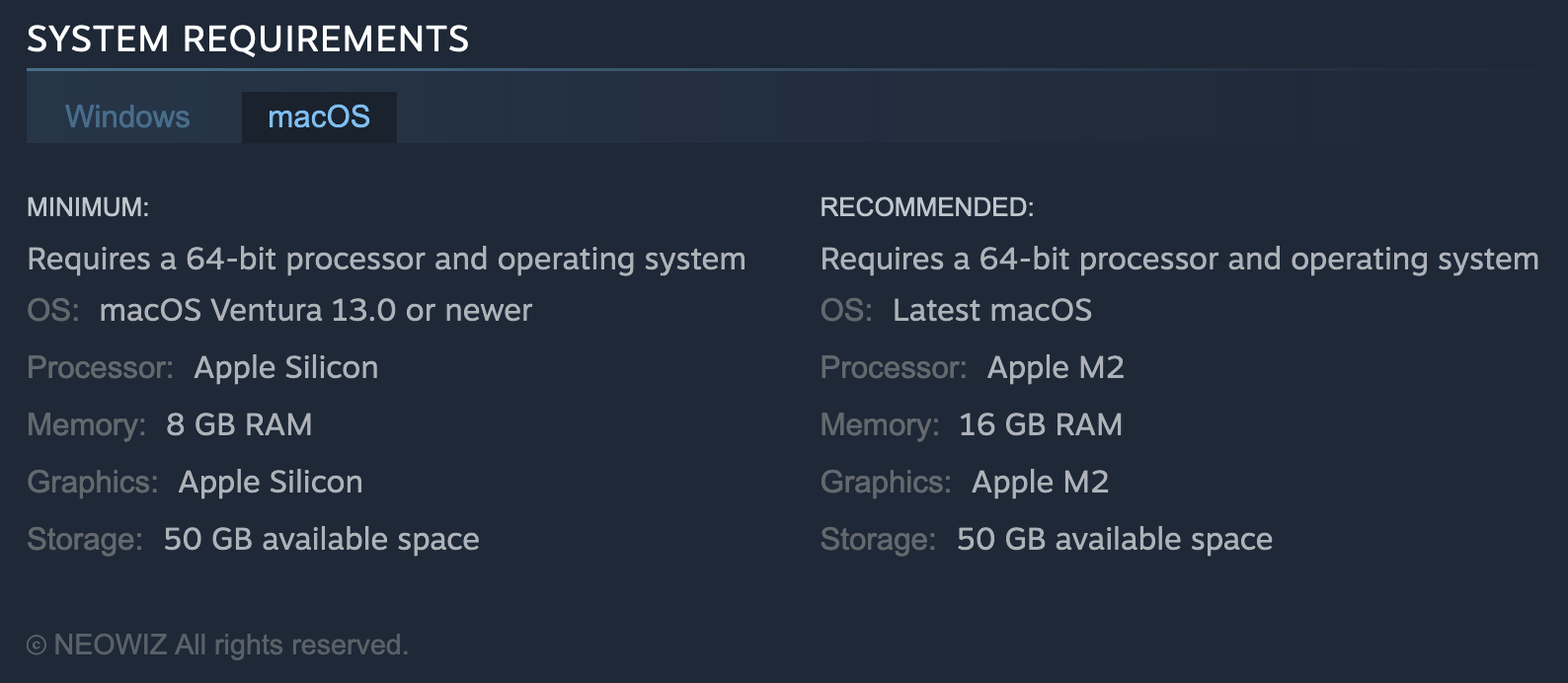The image size is (1568, 683).
Task: Click minimum 64-bit processor requirement line
Action: (386, 259)
